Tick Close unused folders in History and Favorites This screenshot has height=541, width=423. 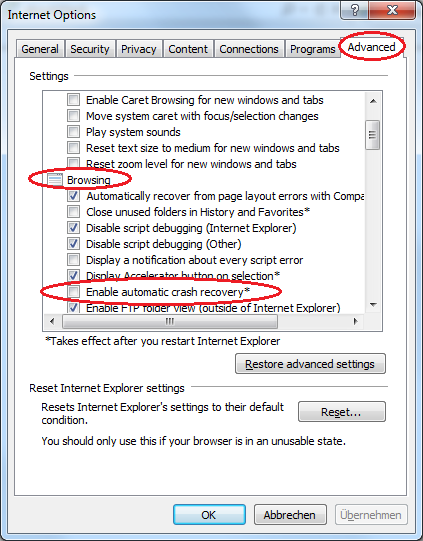pos(73,212)
